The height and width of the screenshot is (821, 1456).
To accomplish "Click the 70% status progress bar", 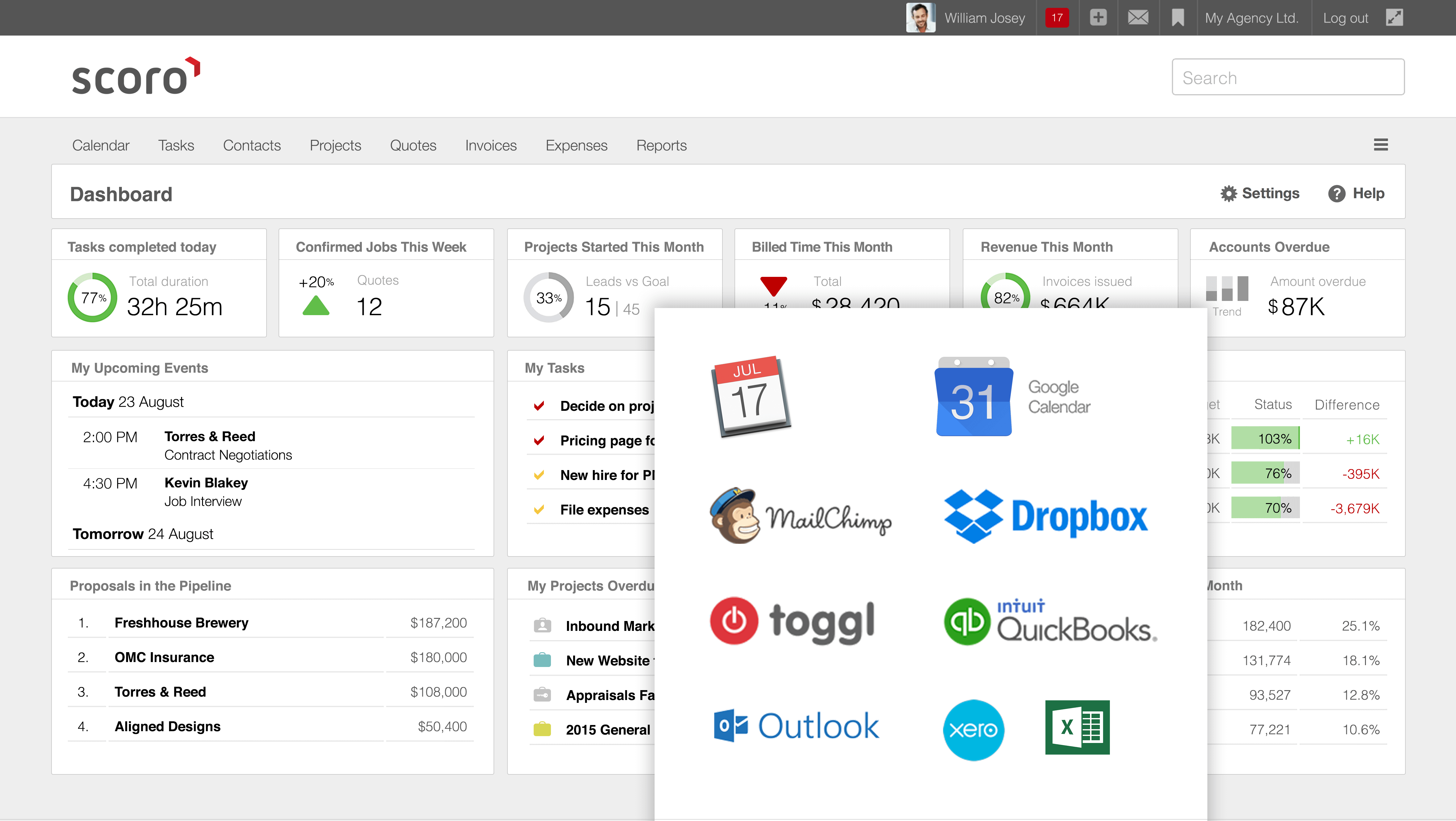I will [1266, 508].
